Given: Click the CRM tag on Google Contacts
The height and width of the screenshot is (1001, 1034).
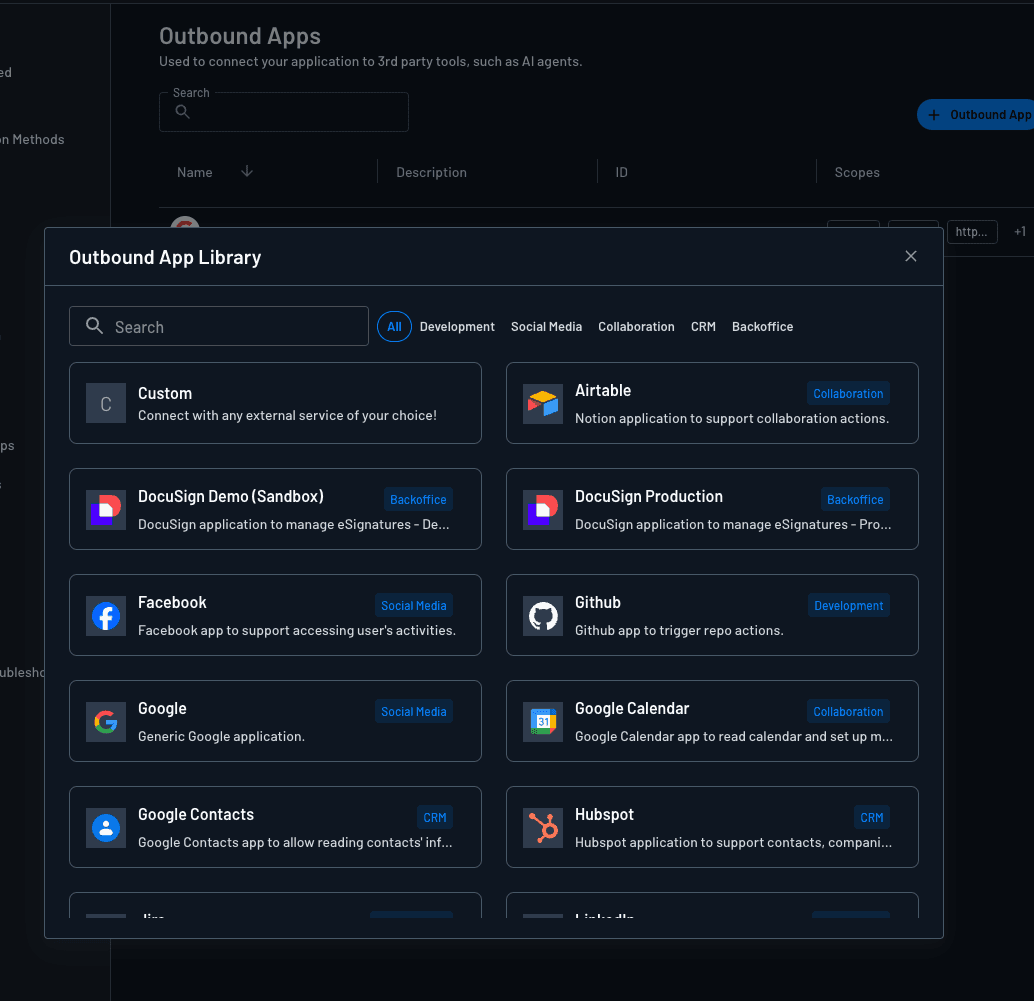Looking at the screenshot, I should [x=435, y=818].
